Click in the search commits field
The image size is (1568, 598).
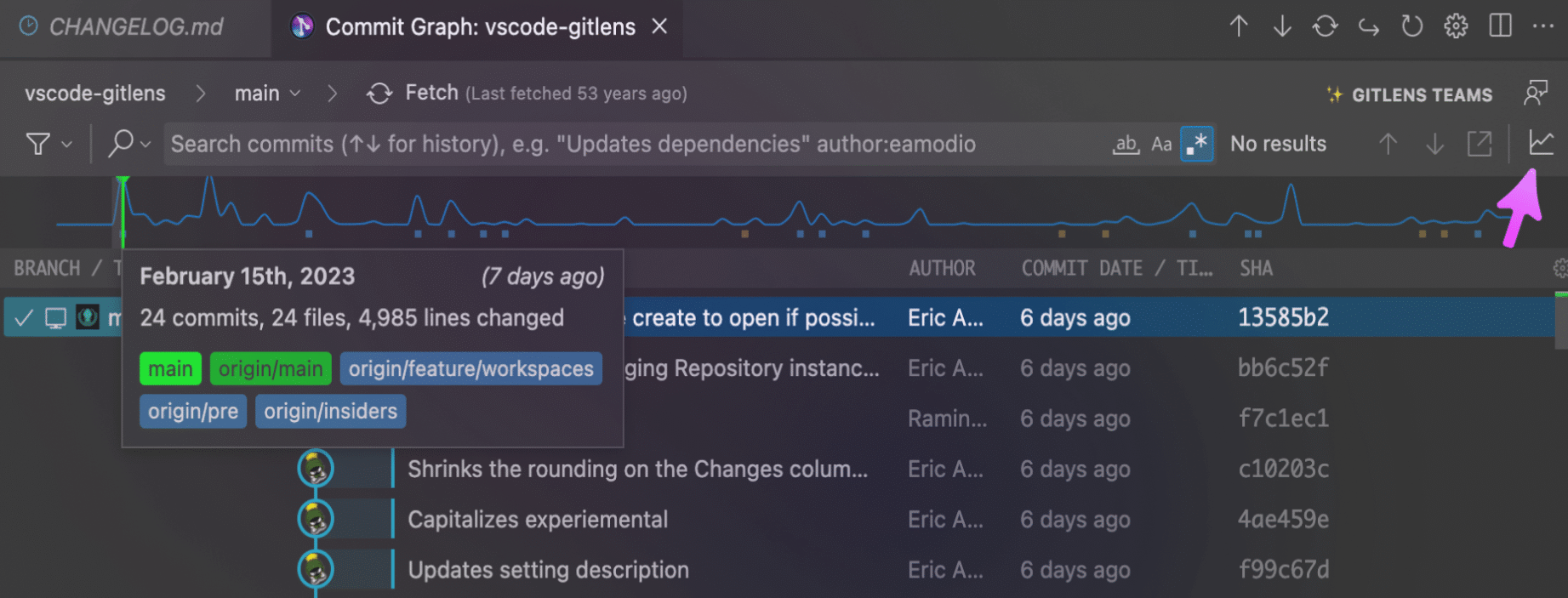pos(630,144)
